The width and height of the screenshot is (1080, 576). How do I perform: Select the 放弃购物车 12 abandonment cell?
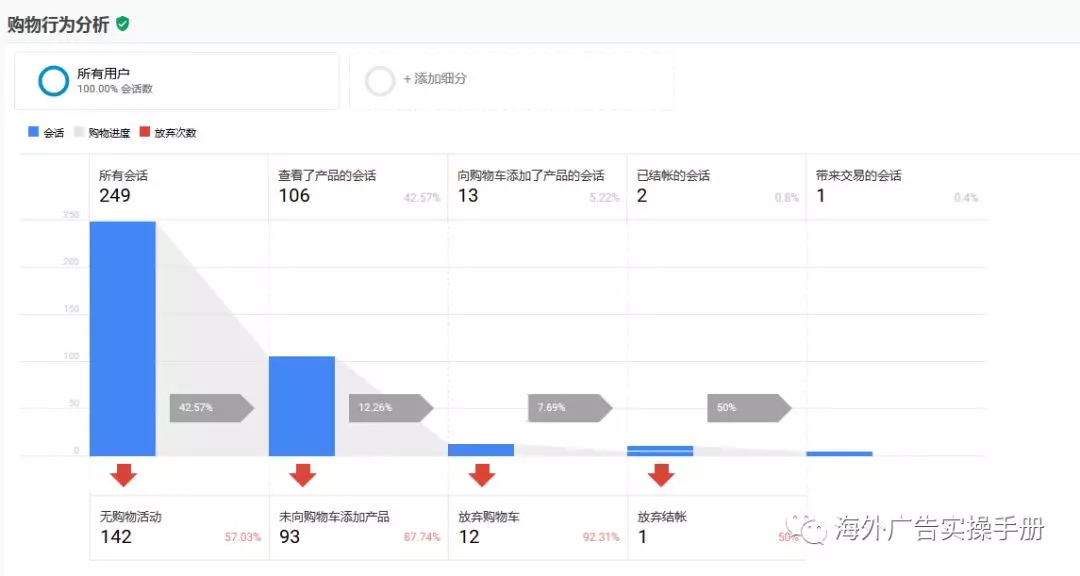(537, 528)
